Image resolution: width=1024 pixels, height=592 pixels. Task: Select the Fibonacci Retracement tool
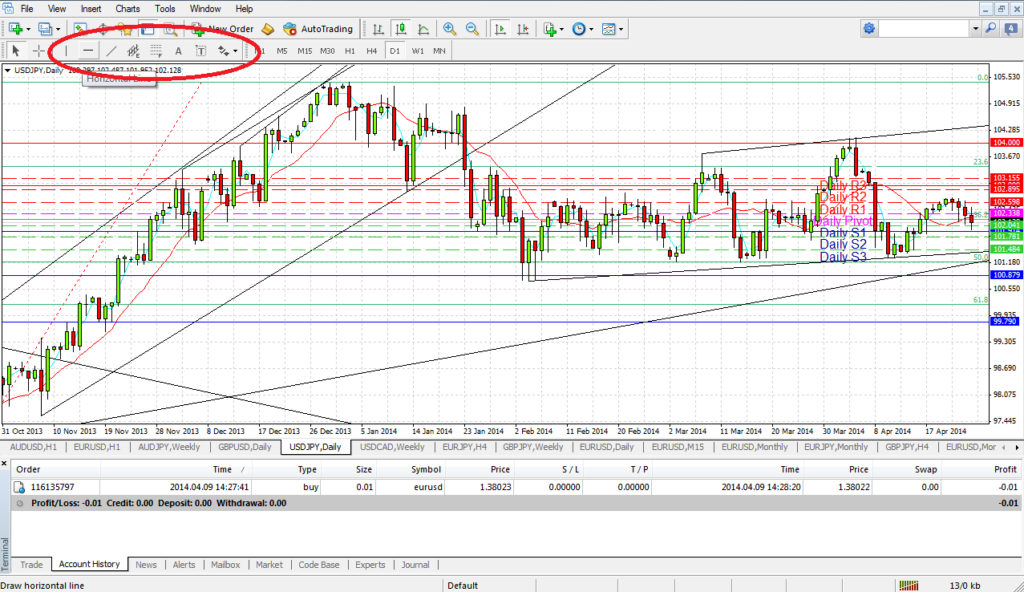click(155, 50)
